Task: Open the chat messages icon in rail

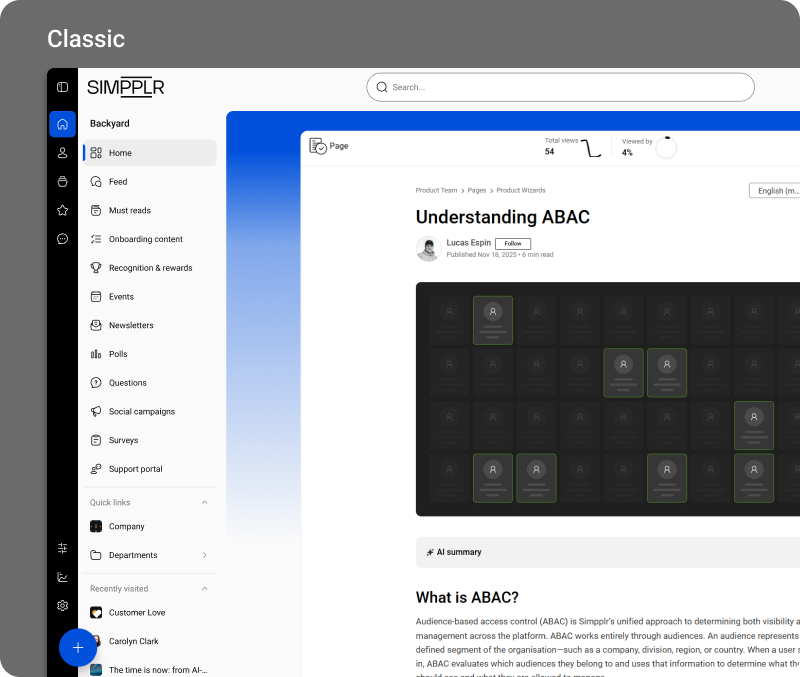Action: [x=62, y=239]
